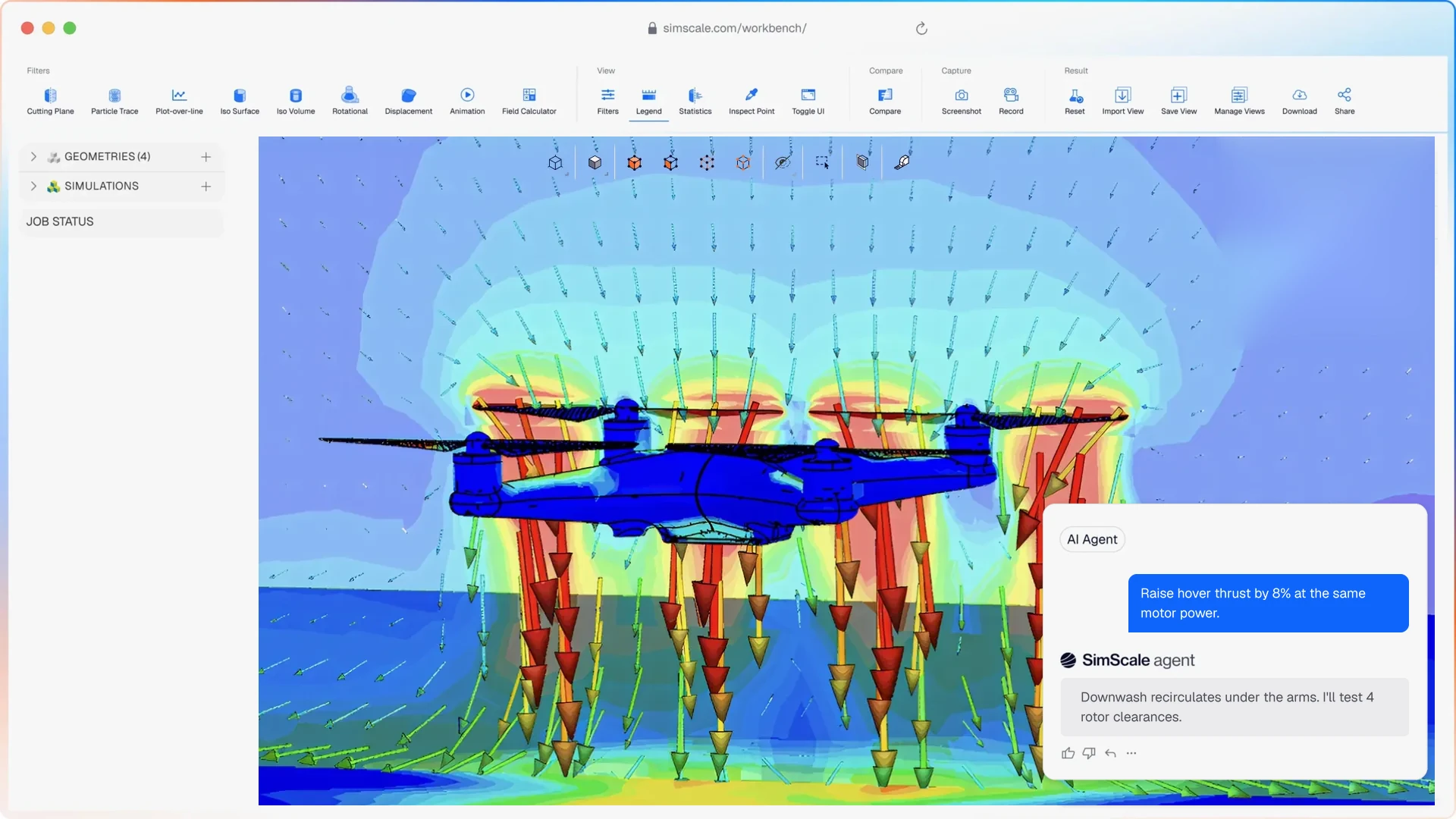The height and width of the screenshot is (819, 1456).
Task: Click the AI Agent label chip
Action: [x=1092, y=539]
